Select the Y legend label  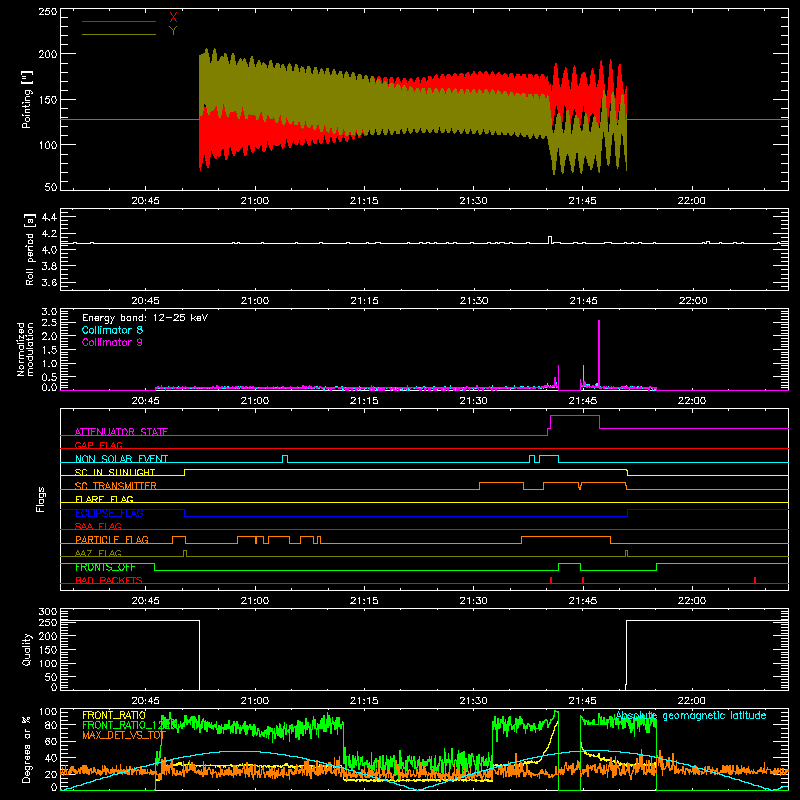(x=173, y=31)
